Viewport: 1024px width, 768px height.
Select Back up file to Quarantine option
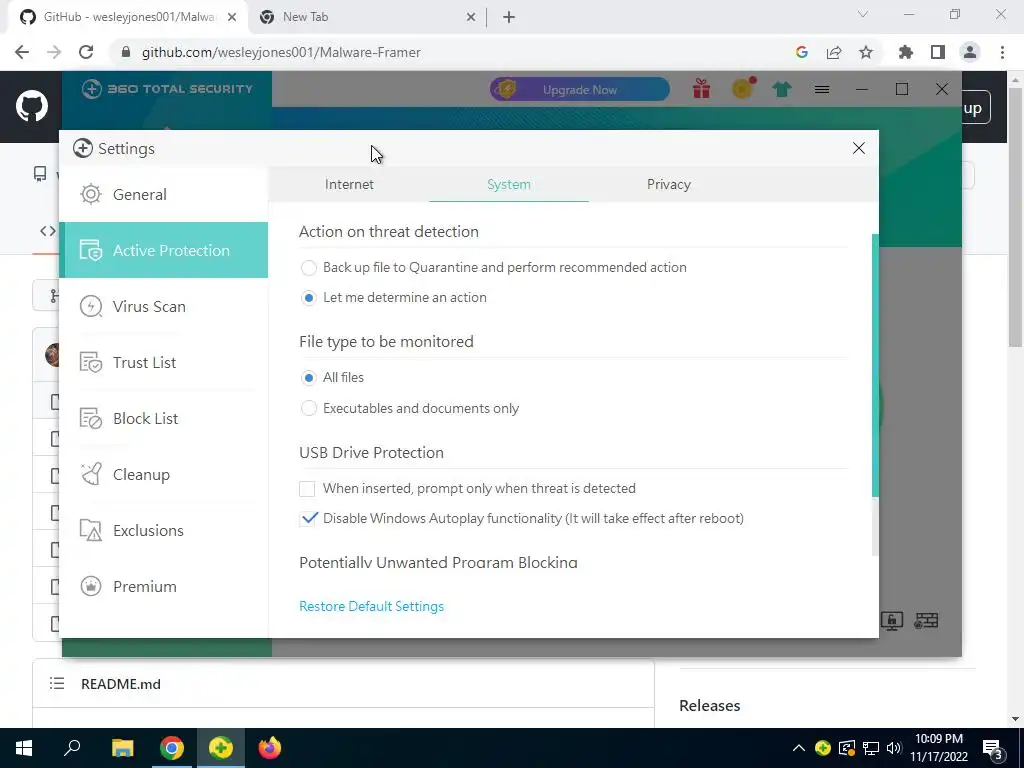tap(308, 268)
